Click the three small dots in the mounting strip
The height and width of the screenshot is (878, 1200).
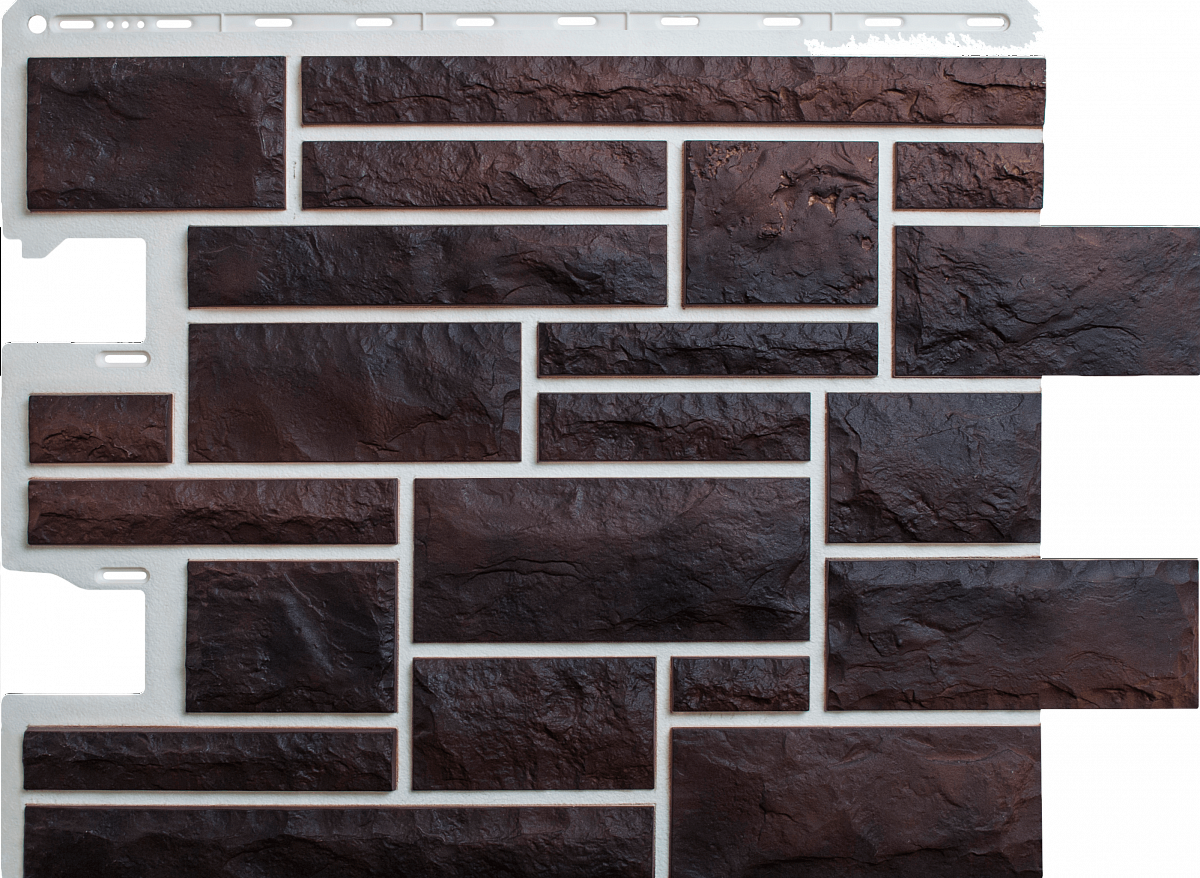(124, 23)
